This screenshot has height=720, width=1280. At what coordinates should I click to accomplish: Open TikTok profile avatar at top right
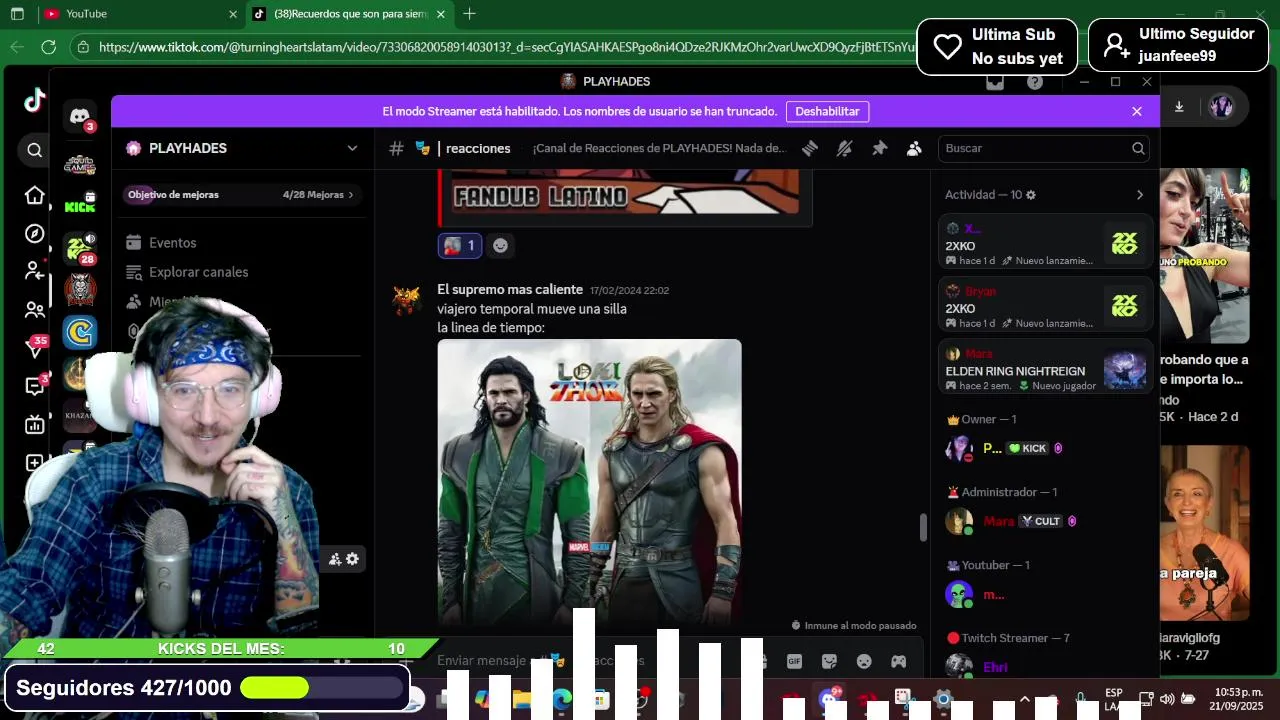tap(1221, 107)
